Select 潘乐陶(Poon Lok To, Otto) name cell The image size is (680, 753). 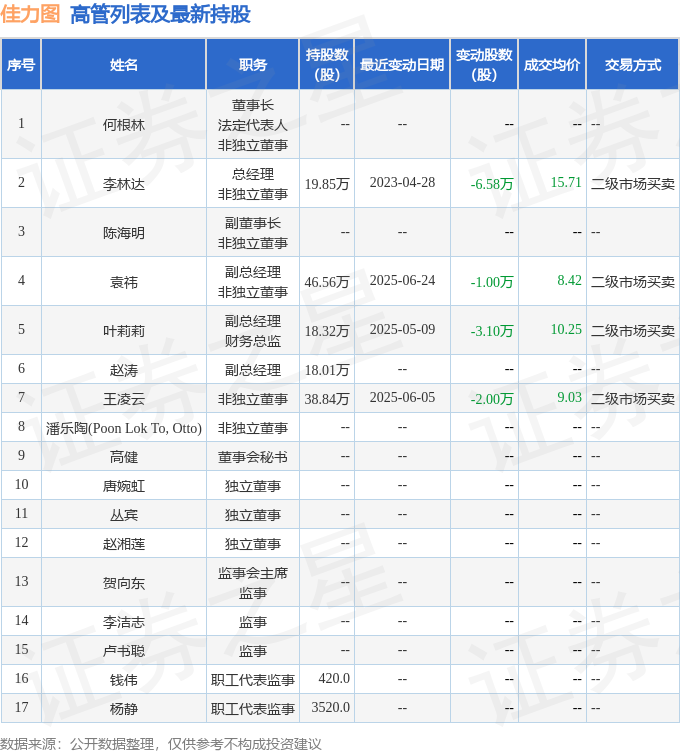124,428
